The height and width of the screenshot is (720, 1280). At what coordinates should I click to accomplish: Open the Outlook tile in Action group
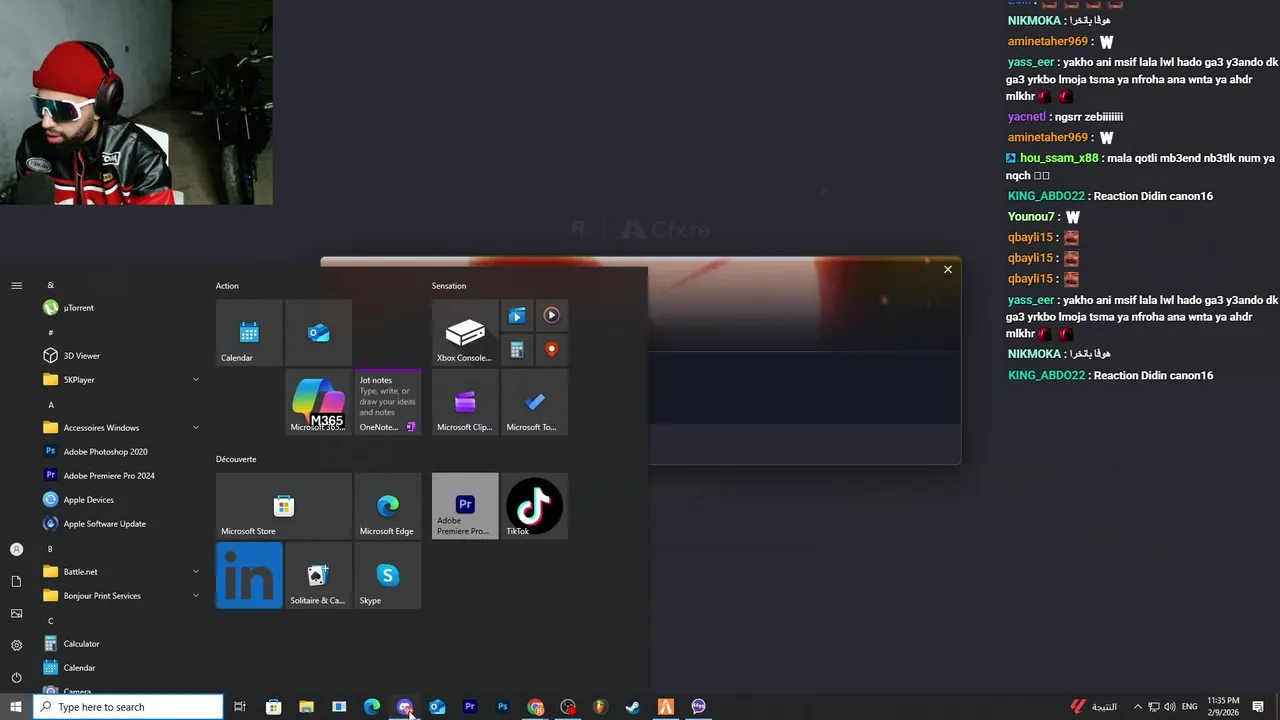(x=318, y=333)
